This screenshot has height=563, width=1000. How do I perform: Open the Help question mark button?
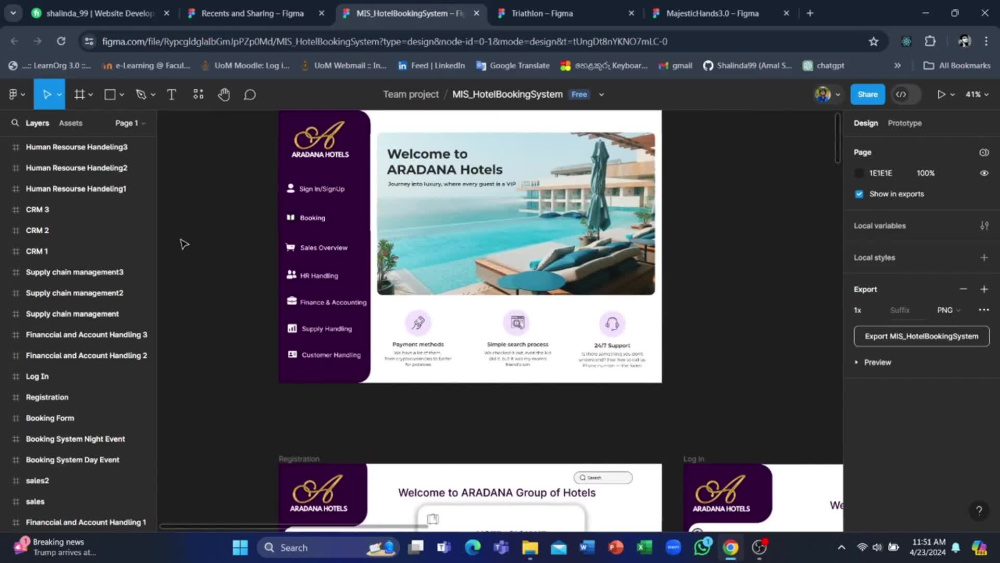(978, 510)
